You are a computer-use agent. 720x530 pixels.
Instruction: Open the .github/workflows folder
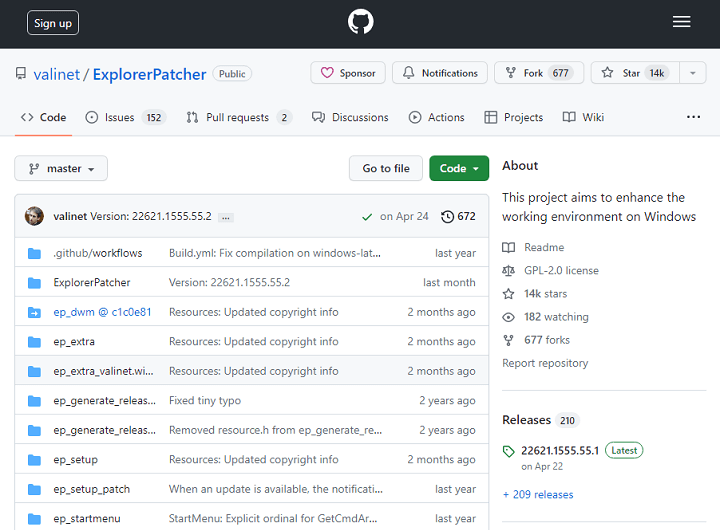tap(98, 253)
